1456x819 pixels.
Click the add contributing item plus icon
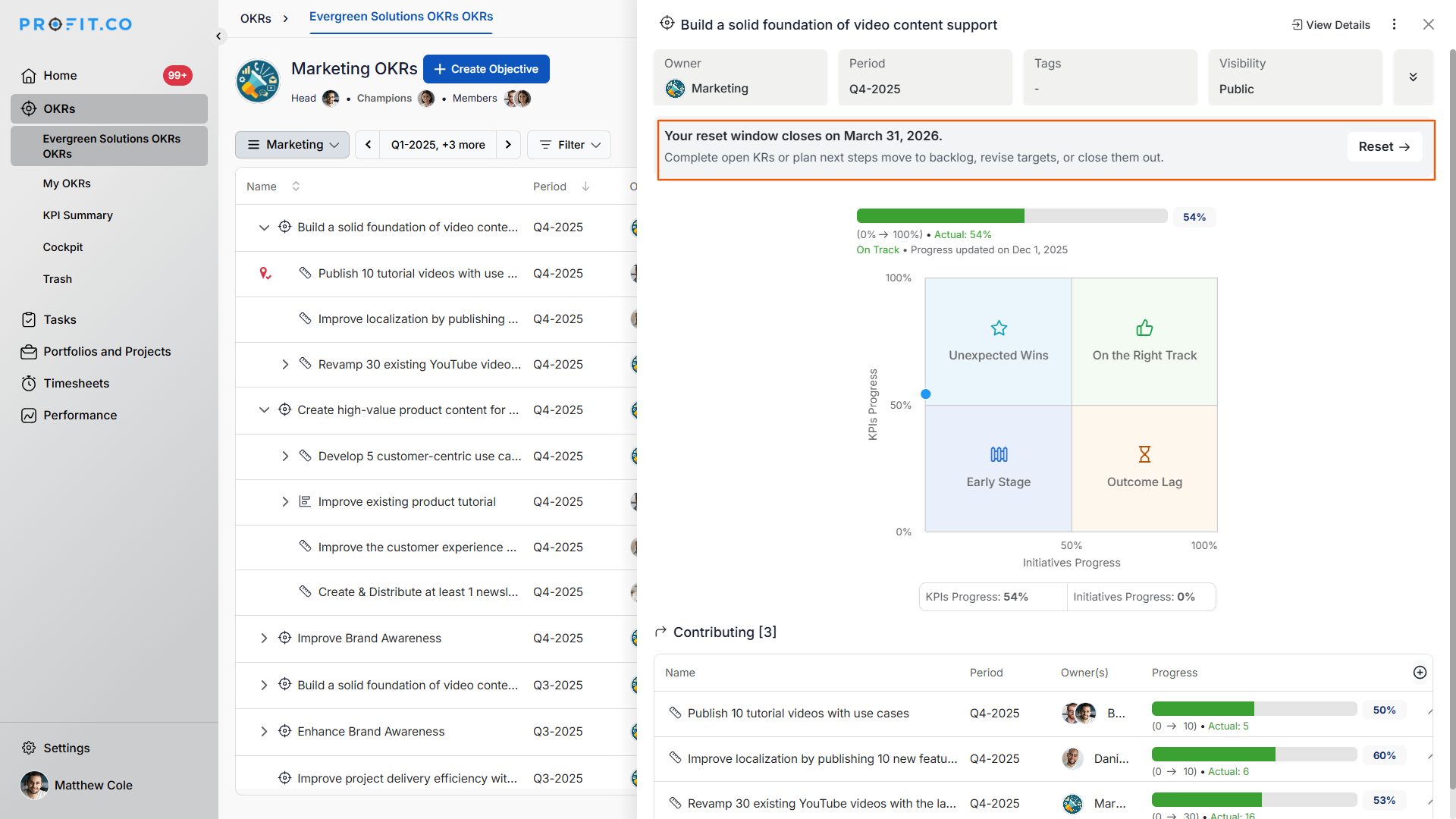1420,673
